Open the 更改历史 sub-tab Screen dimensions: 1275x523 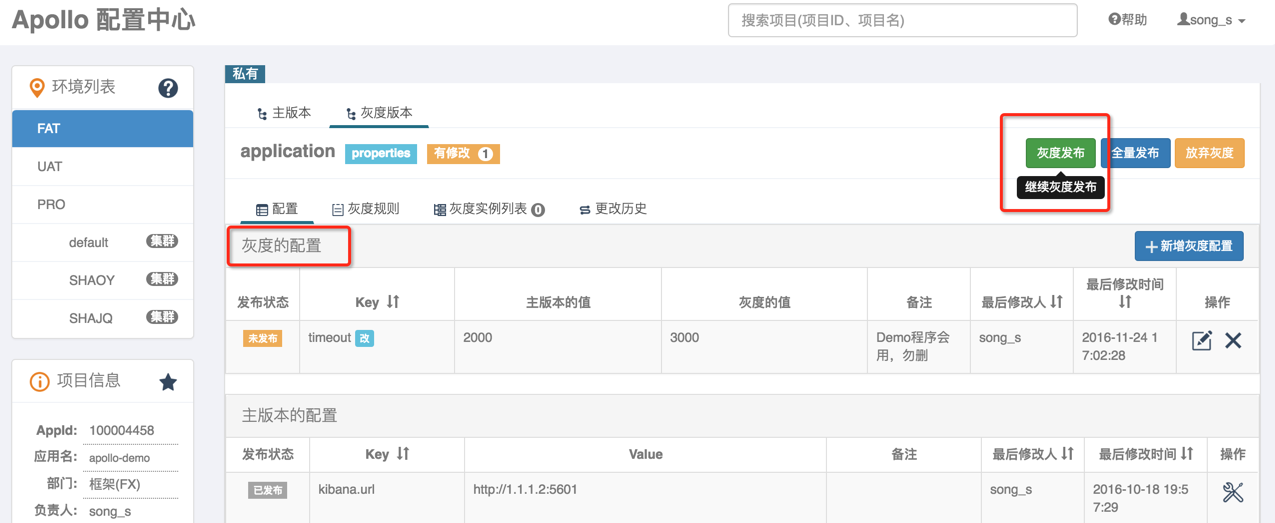click(613, 208)
